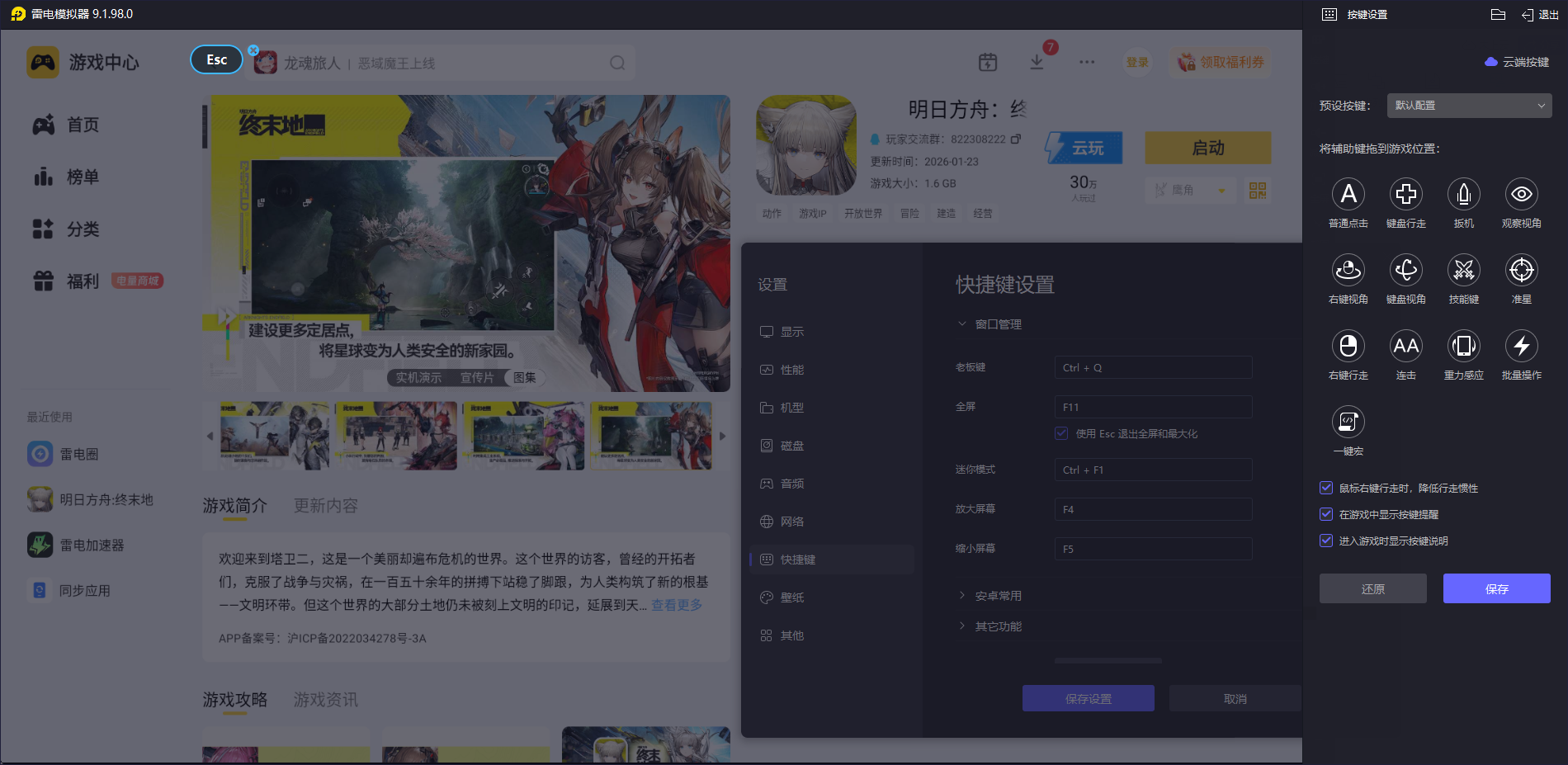Collapse the 窗口管理 section
The image size is (1568, 765).
pyautogui.click(x=989, y=324)
